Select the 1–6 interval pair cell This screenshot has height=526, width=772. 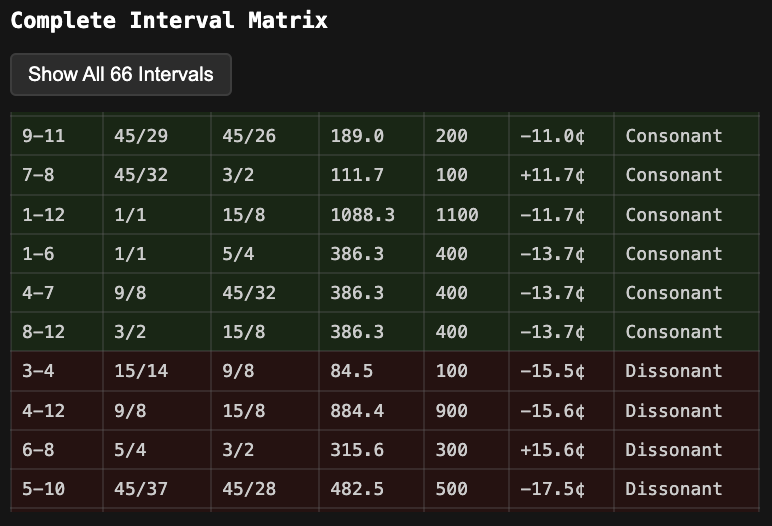pyautogui.click(x=39, y=253)
